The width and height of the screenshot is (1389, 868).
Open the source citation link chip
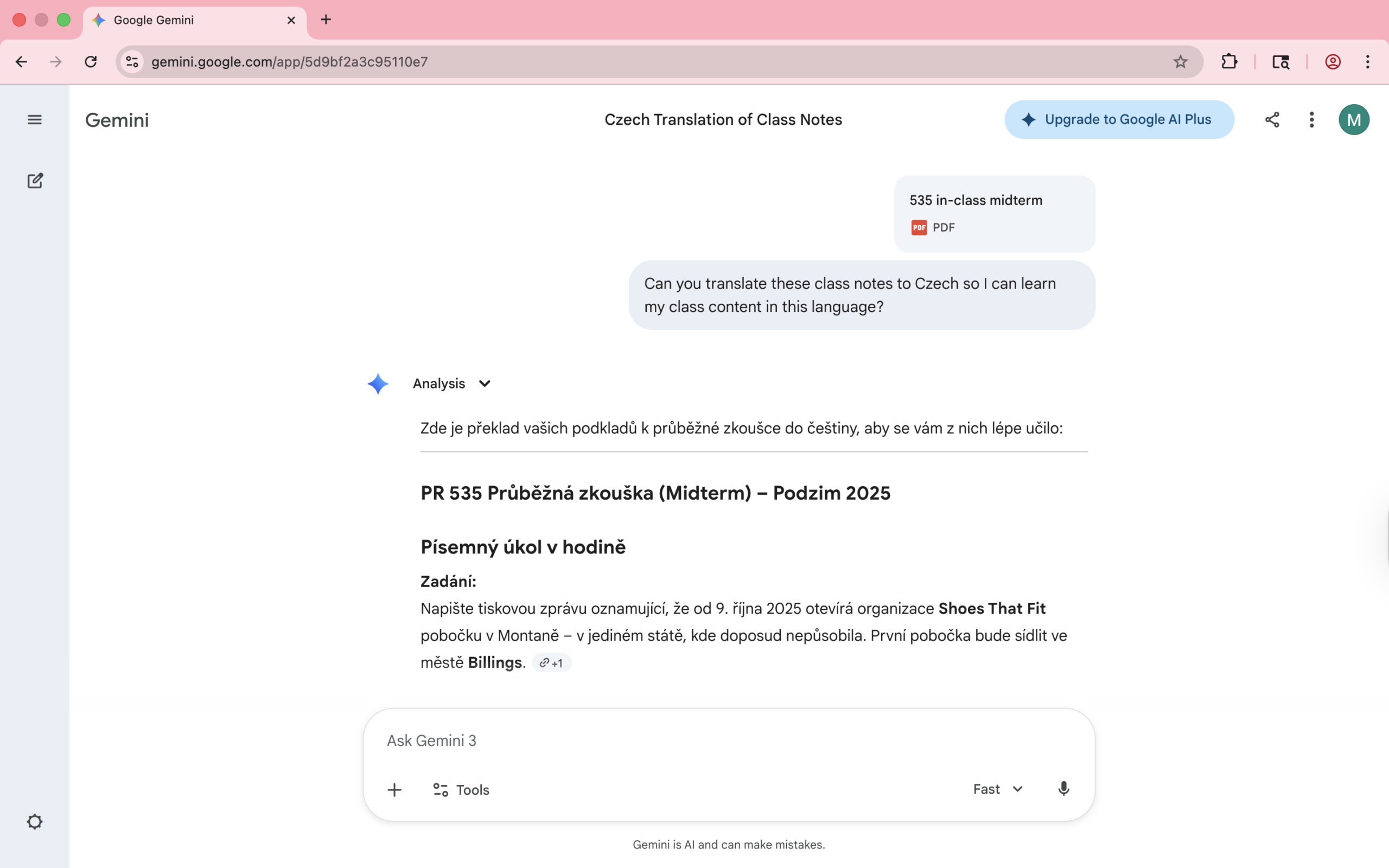(x=551, y=663)
